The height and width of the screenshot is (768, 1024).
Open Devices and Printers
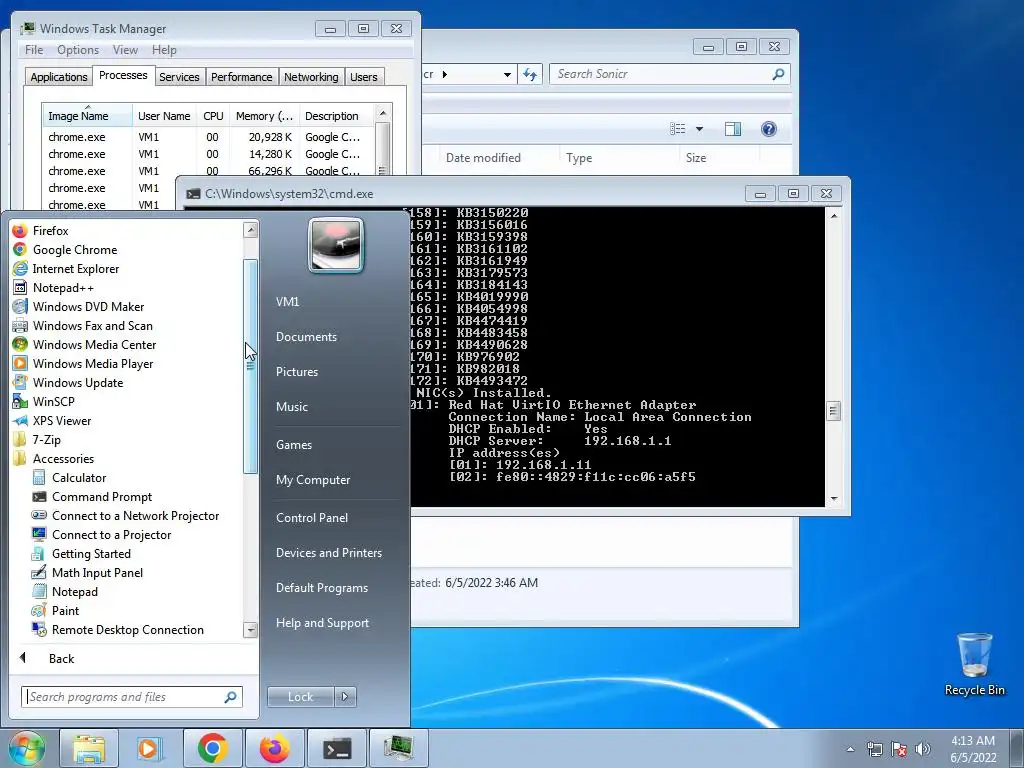(328, 552)
